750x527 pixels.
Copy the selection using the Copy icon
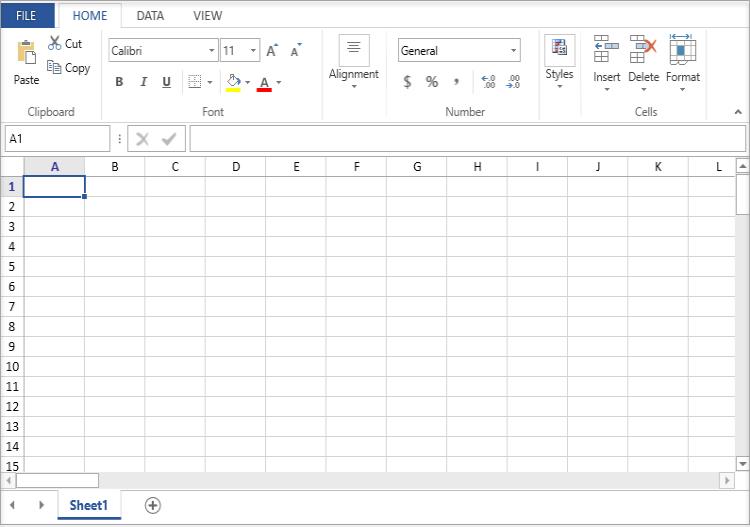coord(54,67)
